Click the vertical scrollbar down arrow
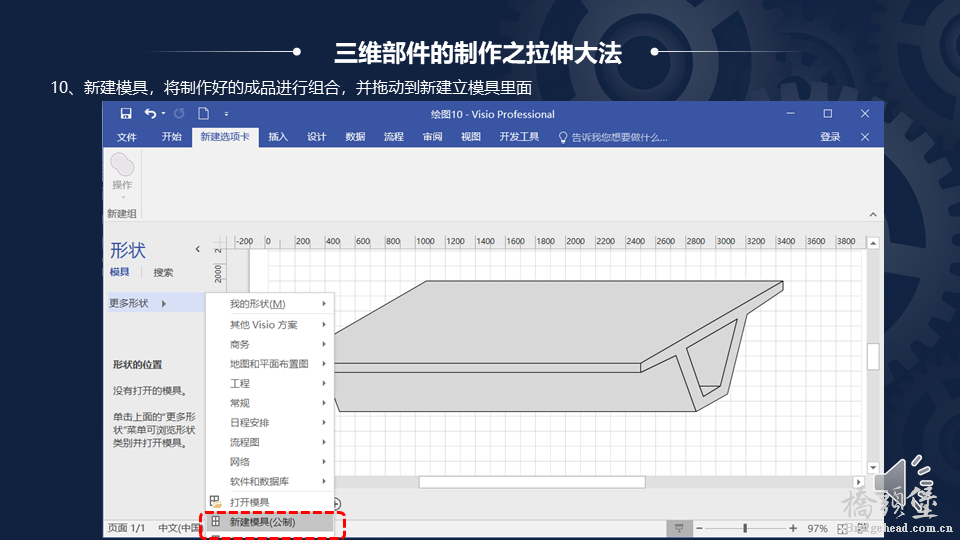 pos(873,468)
